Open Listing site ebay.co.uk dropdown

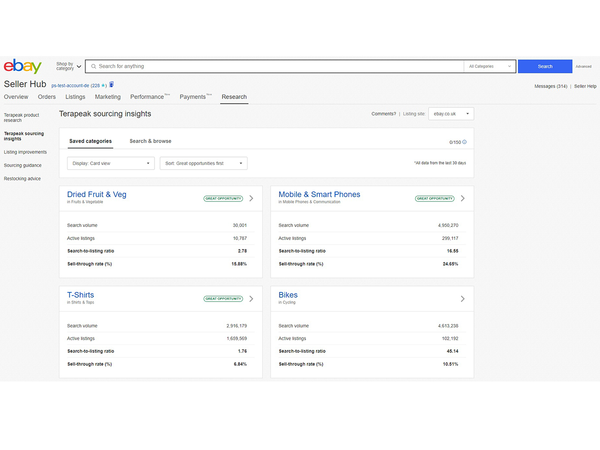[451, 114]
